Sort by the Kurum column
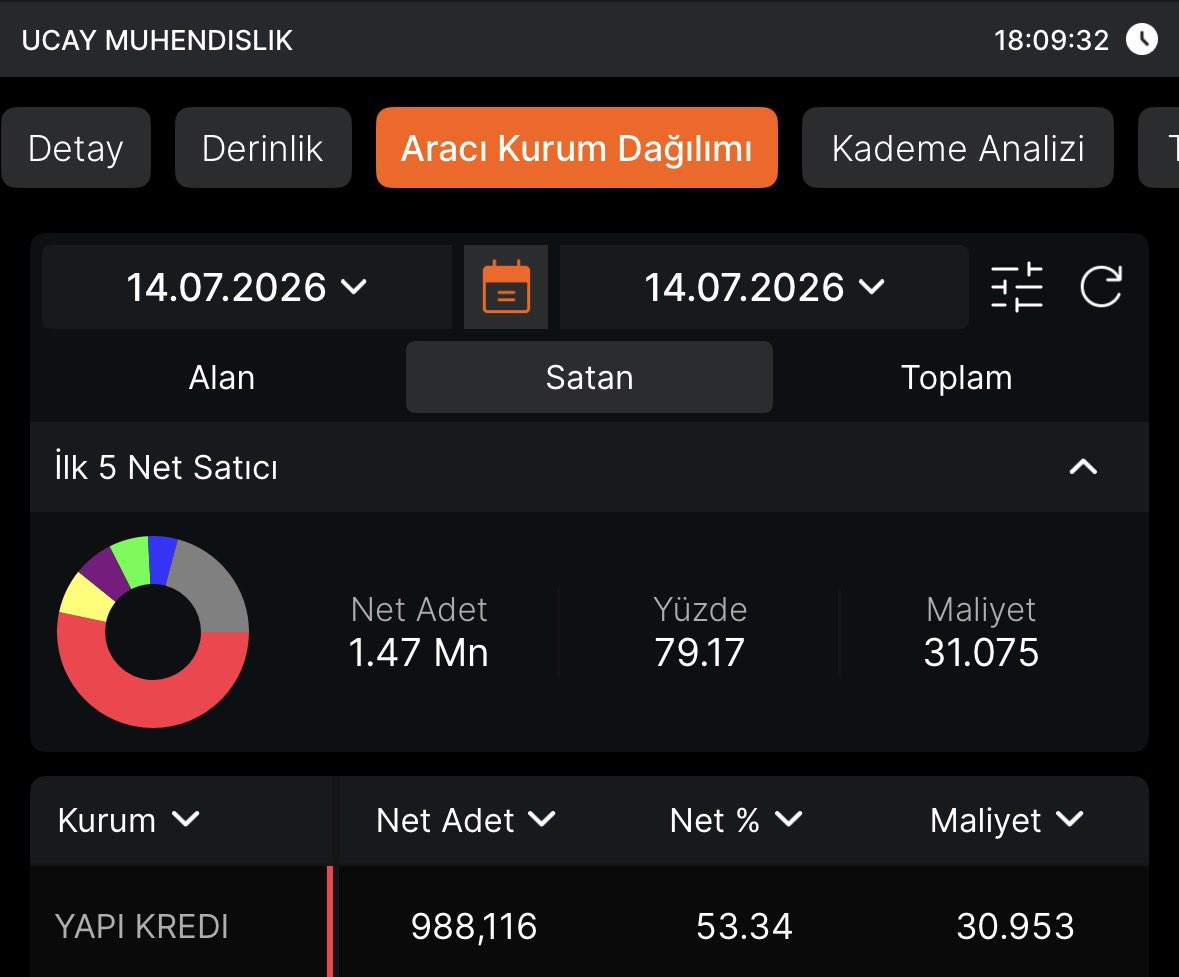1179x977 pixels. (129, 820)
